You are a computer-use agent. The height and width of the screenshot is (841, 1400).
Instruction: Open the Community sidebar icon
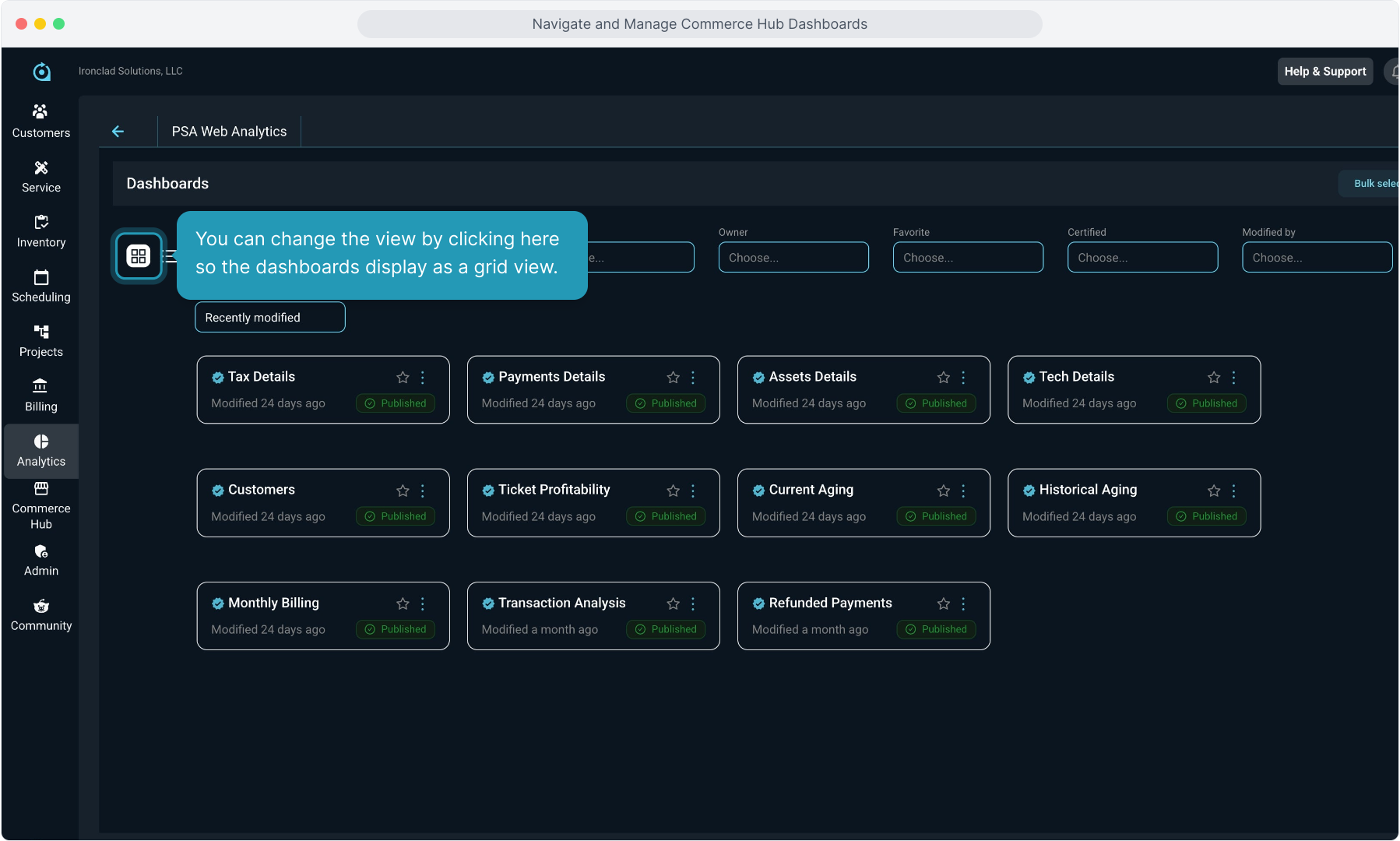coord(41,614)
